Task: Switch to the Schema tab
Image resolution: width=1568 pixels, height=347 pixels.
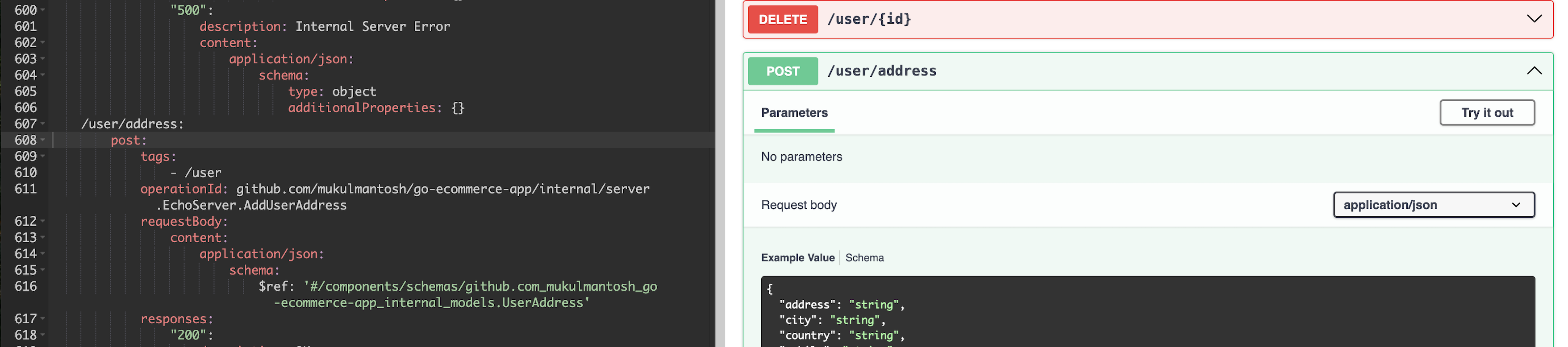Action: pos(864,258)
